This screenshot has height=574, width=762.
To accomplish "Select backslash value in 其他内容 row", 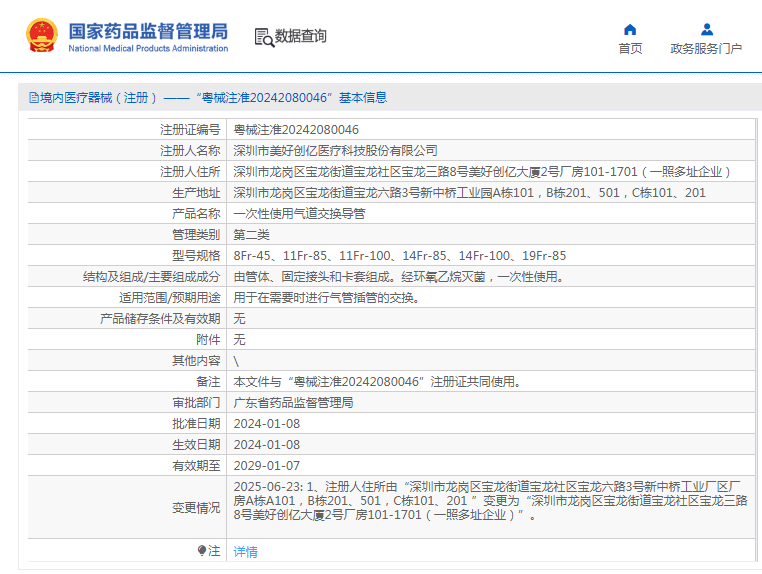I will 236,361.
